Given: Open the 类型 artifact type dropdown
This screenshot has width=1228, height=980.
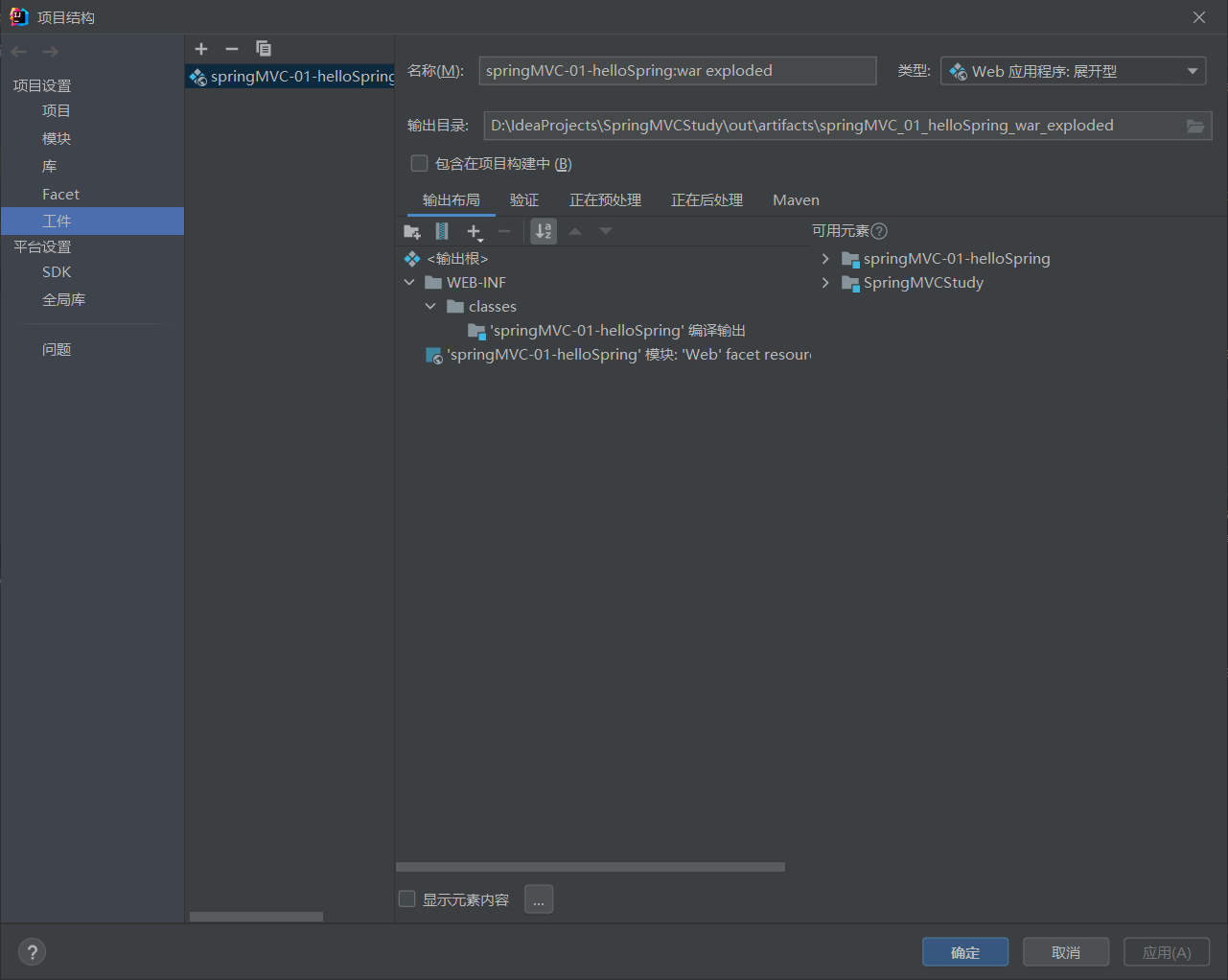Looking at the screenshot, I should (1073, 71).
